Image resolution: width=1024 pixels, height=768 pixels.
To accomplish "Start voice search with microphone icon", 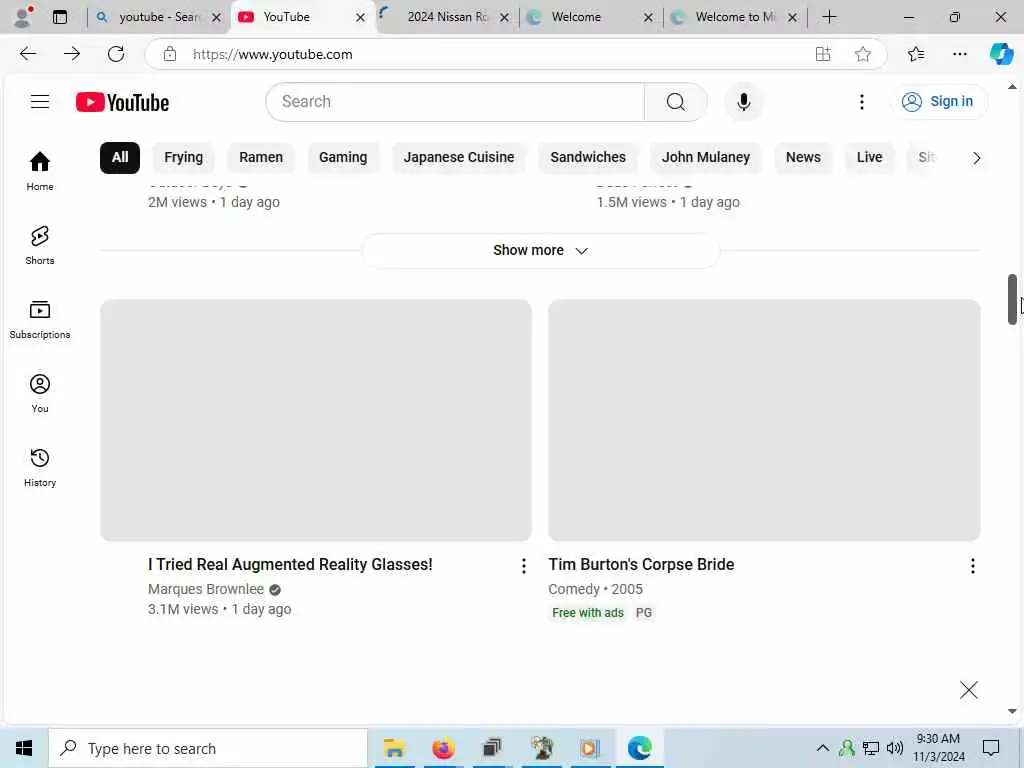I will point(743,102).
